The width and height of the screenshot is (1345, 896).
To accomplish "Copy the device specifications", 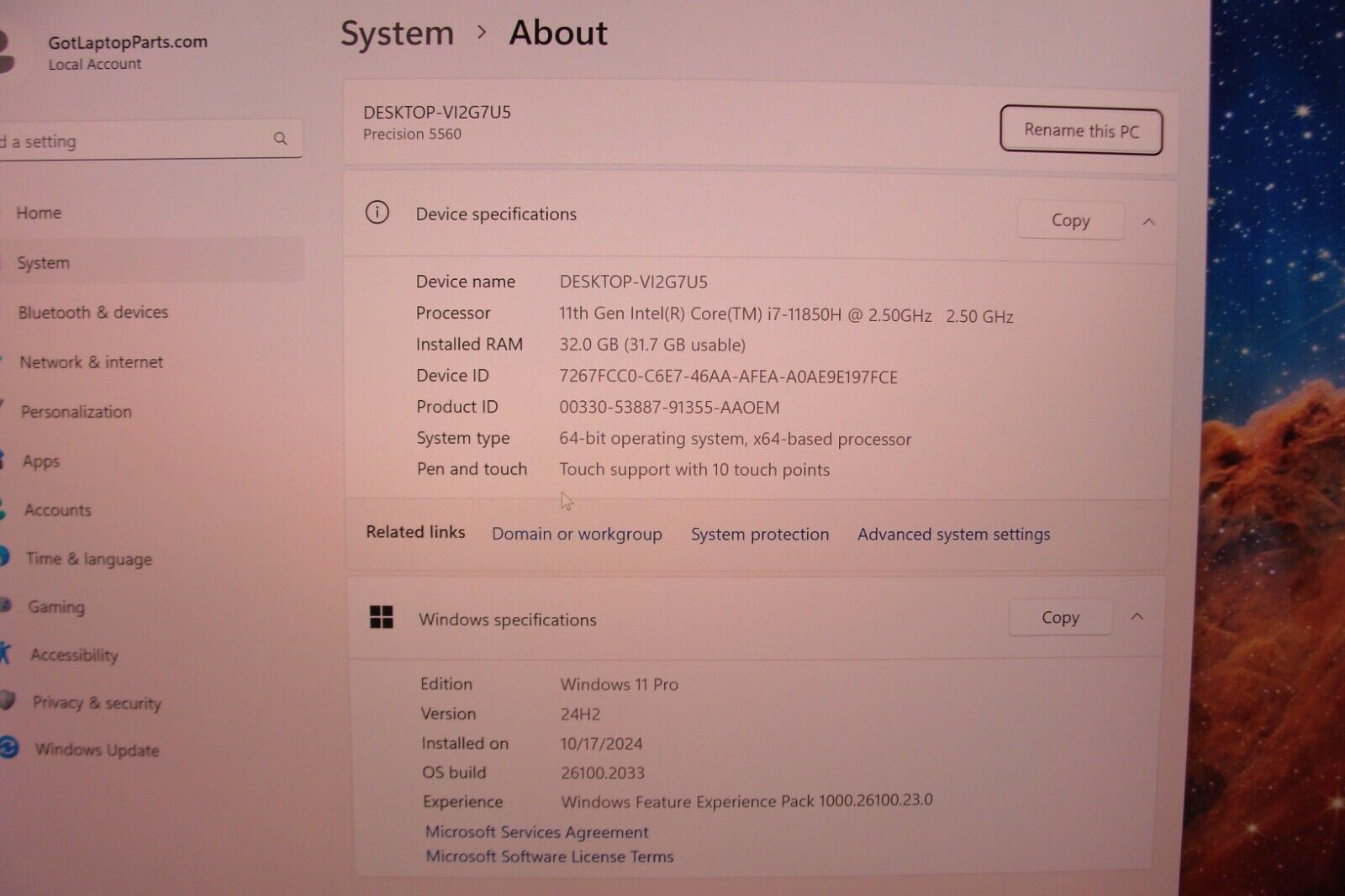I will click(x=1070, y=220).
